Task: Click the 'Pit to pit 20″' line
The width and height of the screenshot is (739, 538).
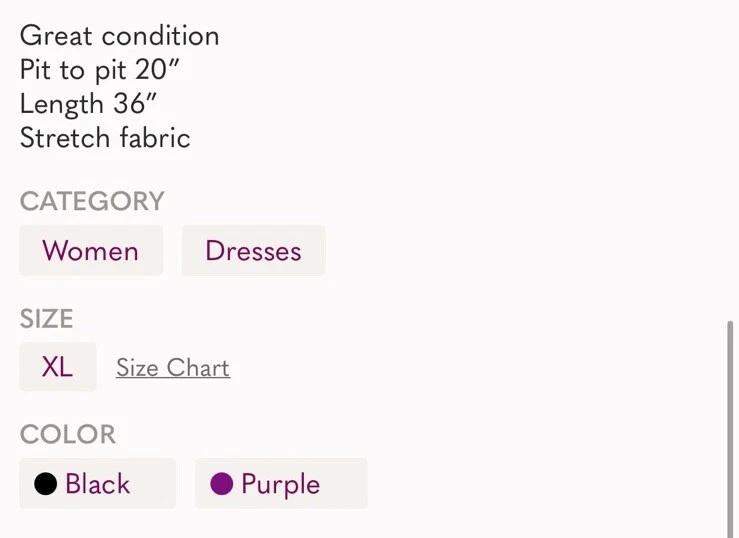Action: click(x=100, y=70)
